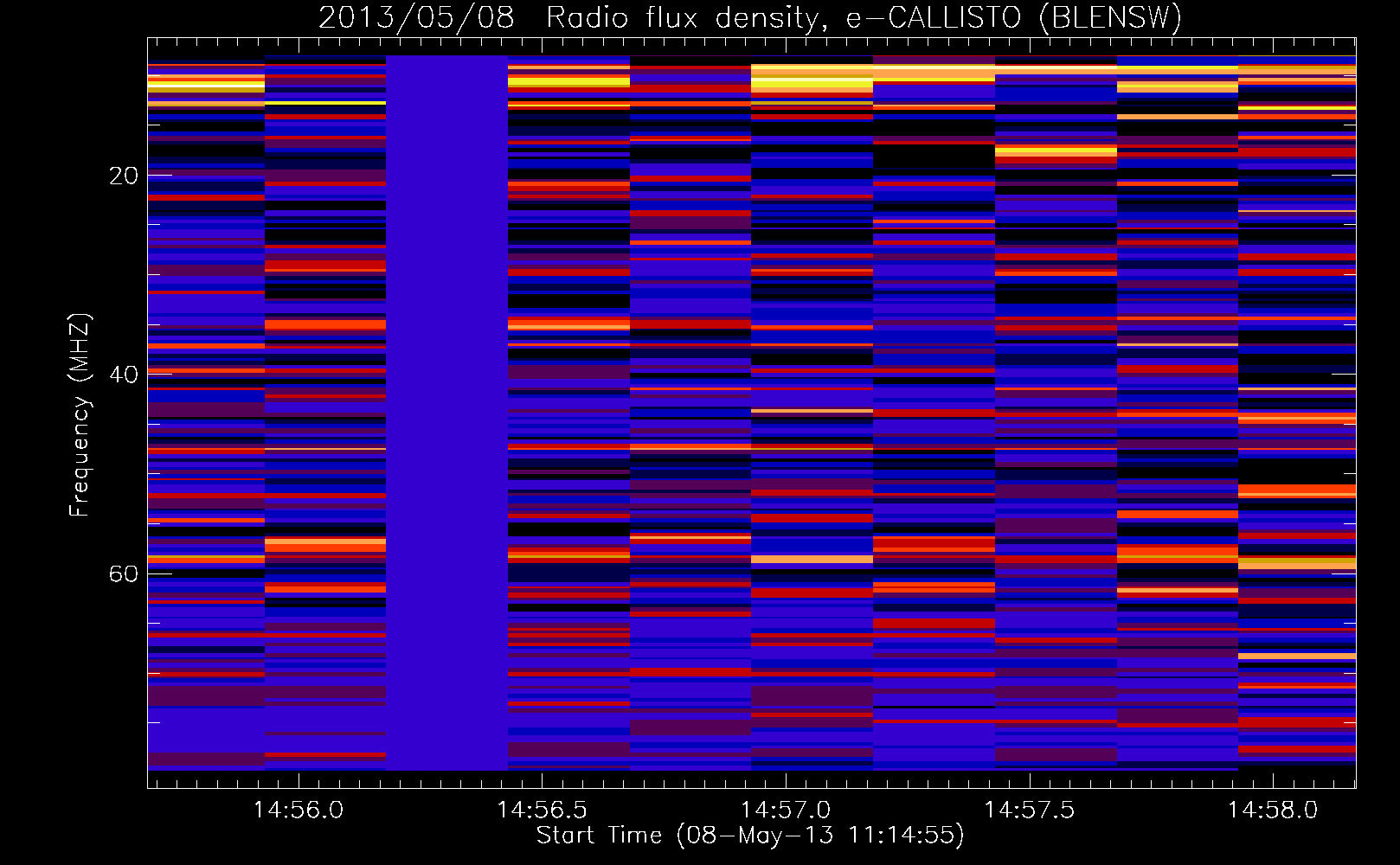Click the solid purple data-gap column in the spectrogram

(446, 413)
